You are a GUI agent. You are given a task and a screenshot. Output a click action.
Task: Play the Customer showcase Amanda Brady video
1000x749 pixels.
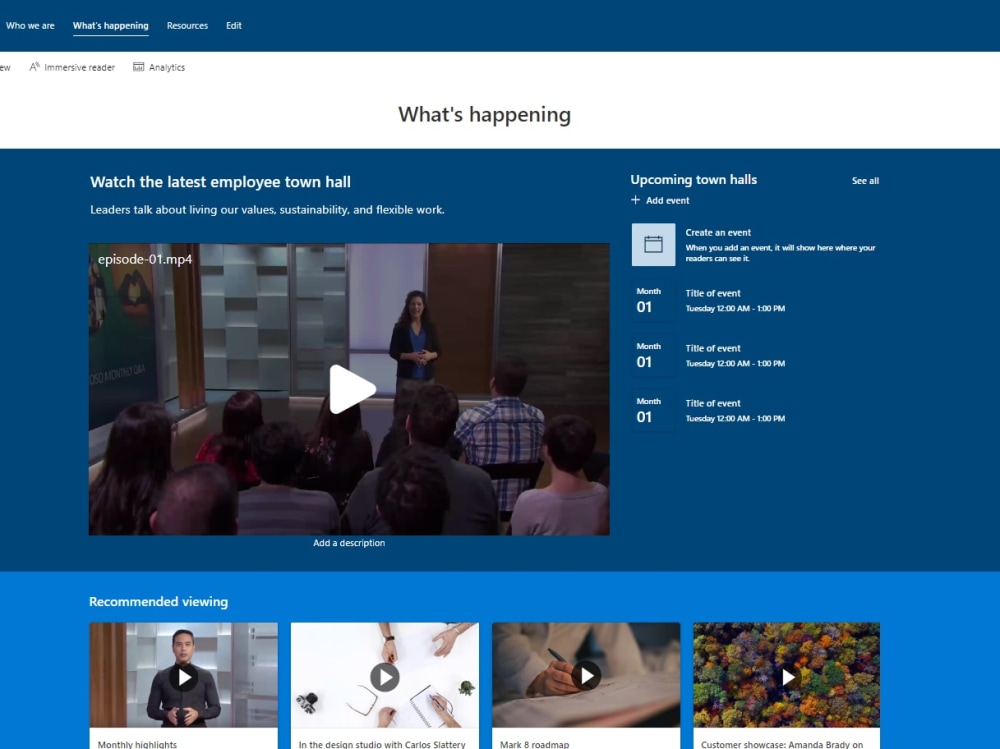pyautogui.click(x=788, y=676)
